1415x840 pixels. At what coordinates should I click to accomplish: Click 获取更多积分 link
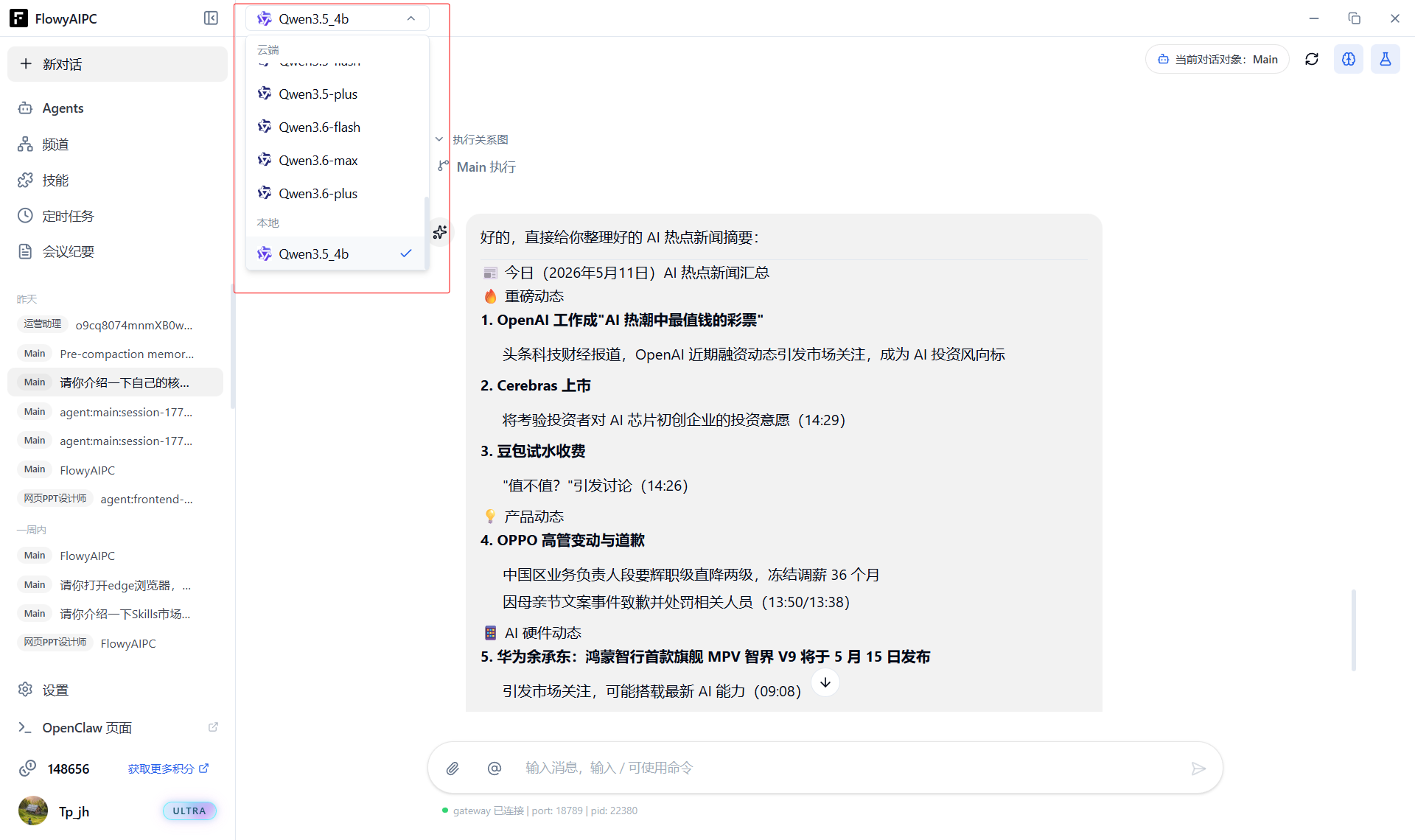pos(168,769)
